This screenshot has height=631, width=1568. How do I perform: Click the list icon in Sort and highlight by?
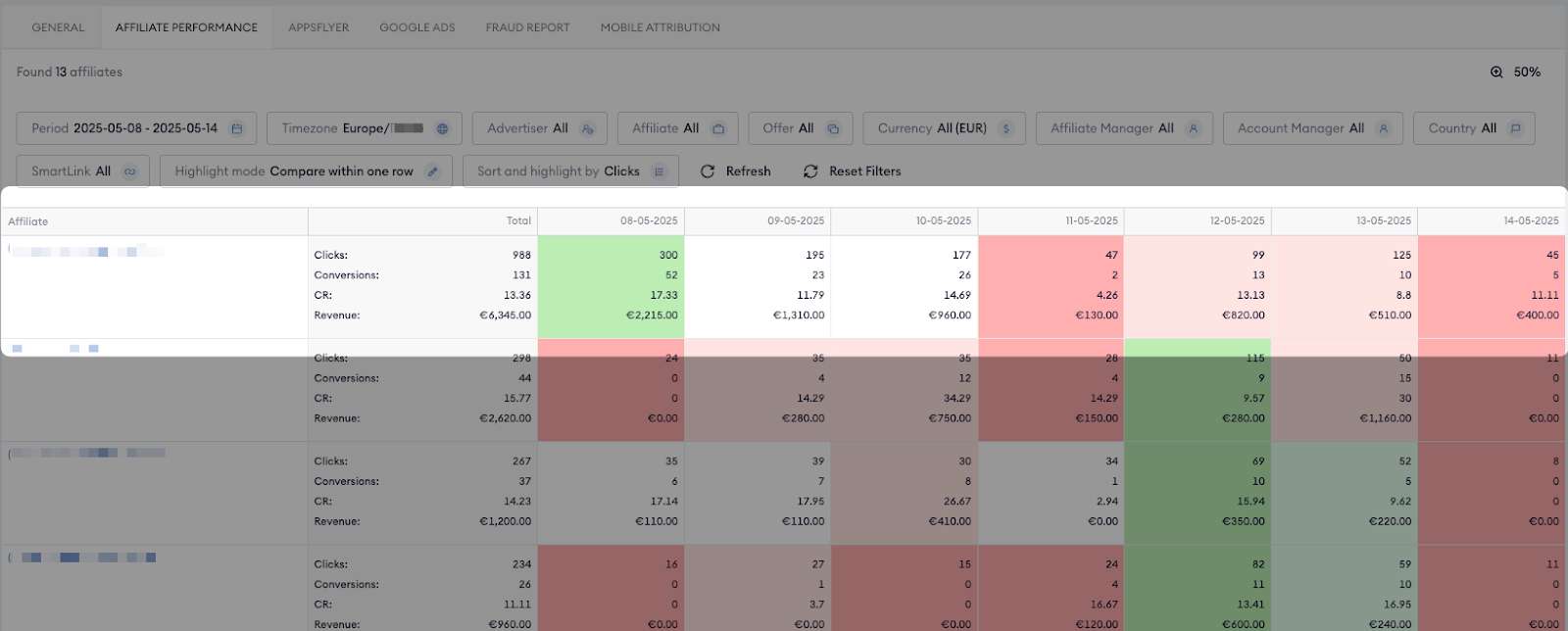point(659,171)
